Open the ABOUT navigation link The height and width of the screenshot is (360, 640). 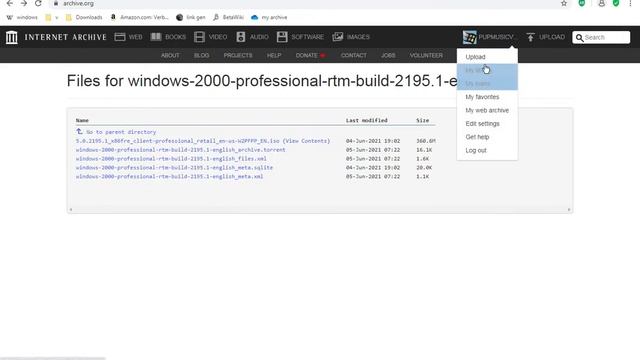pyautogui.click(x=170, y=56)
